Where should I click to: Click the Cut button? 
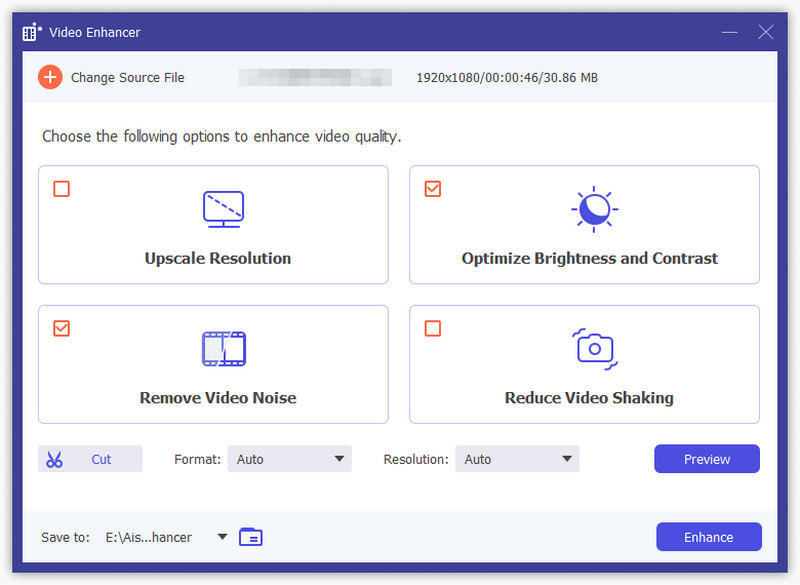pos(90,459)
